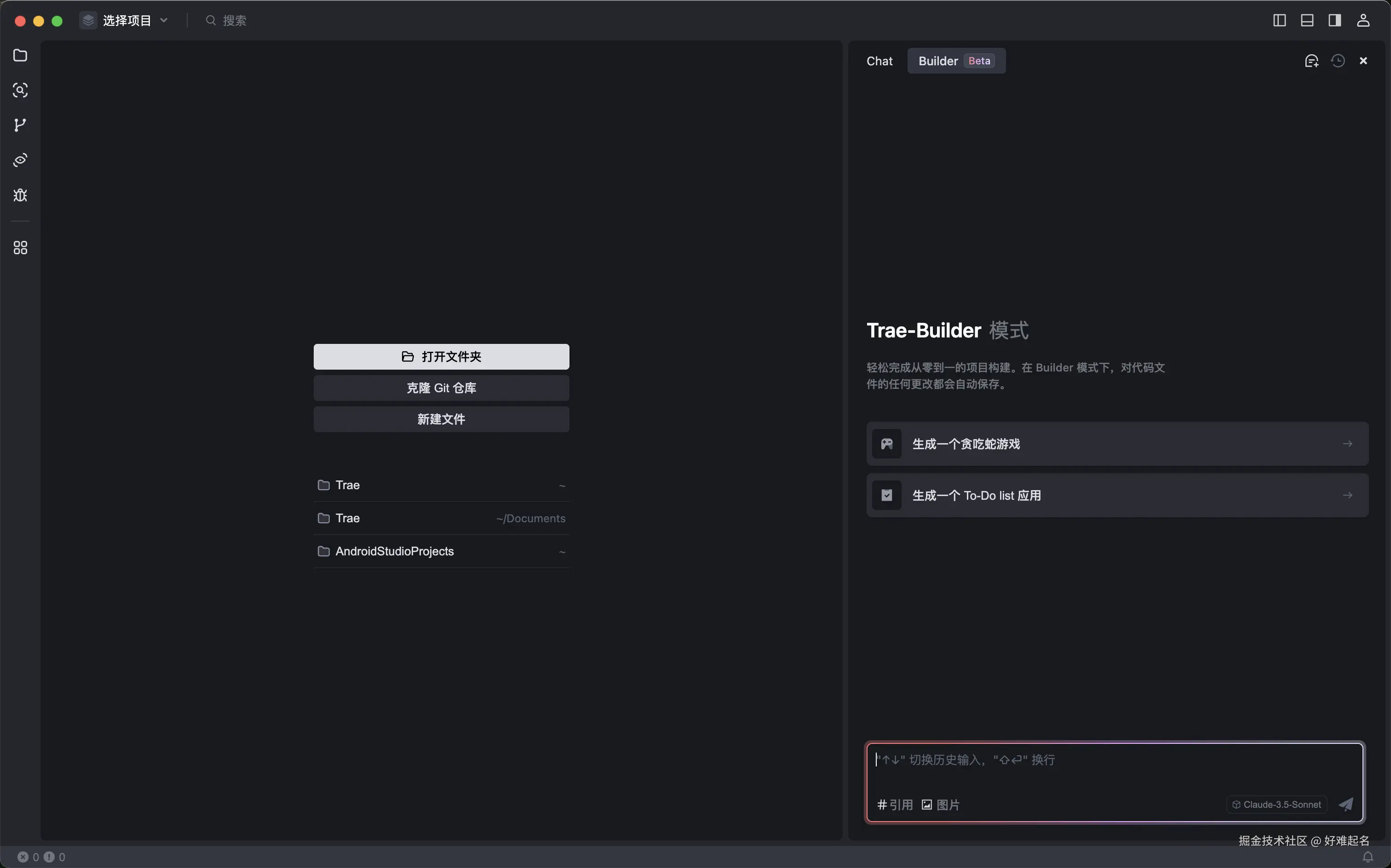Start a new chat session icon
Screen dimensions: 1391x868
click(1311, 61)
